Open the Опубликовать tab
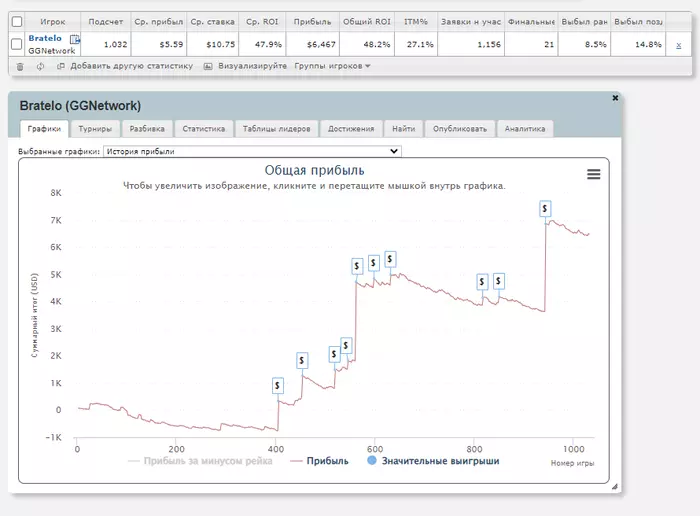 coord(460,129)
